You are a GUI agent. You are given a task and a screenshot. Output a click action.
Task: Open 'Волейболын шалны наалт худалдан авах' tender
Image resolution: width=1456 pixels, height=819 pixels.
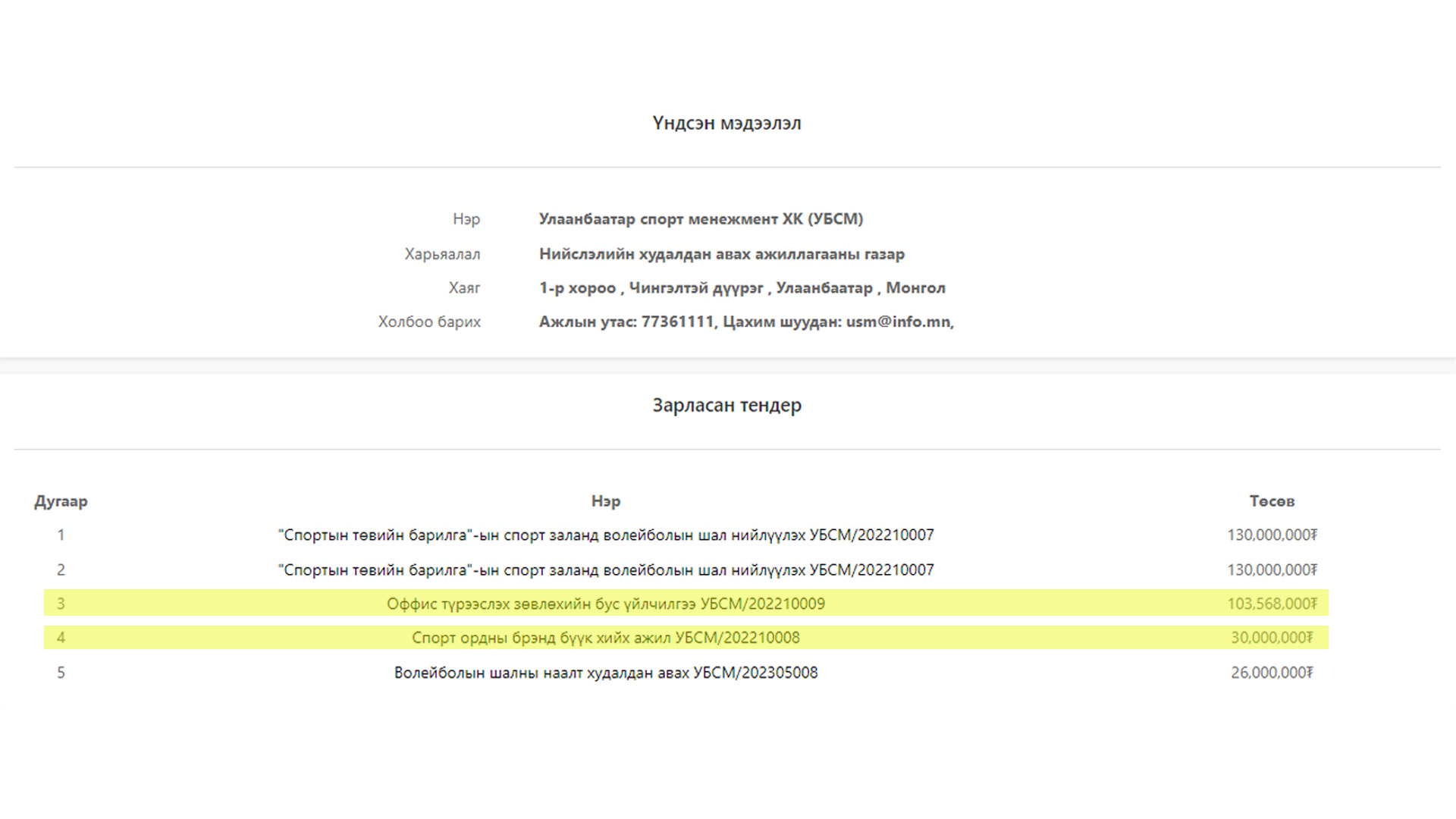606,673
